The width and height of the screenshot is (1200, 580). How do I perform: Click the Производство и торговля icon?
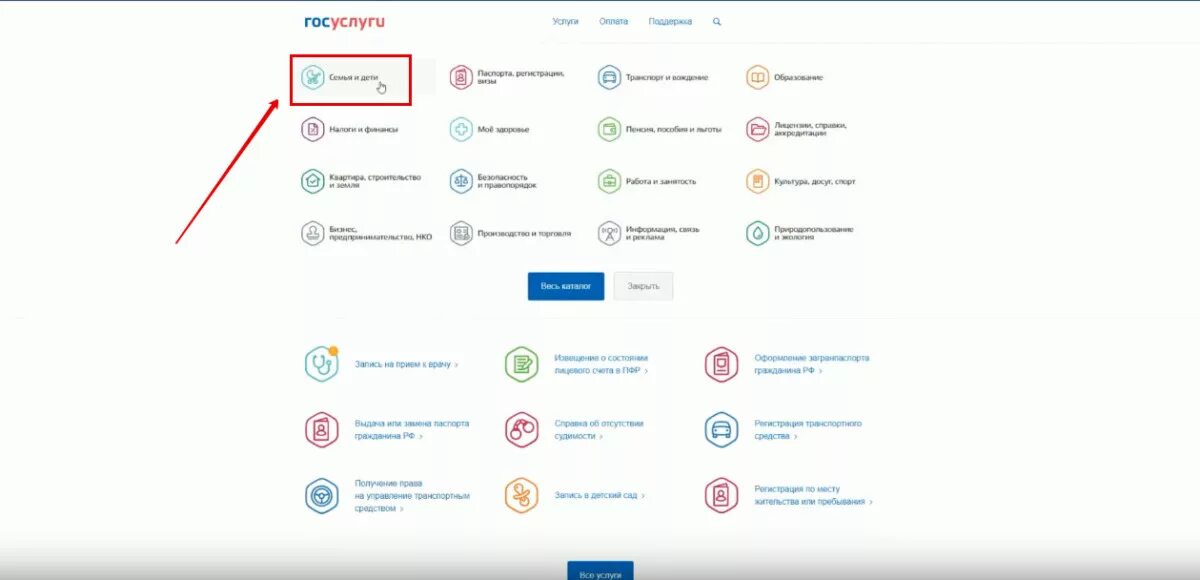point(461,233)
